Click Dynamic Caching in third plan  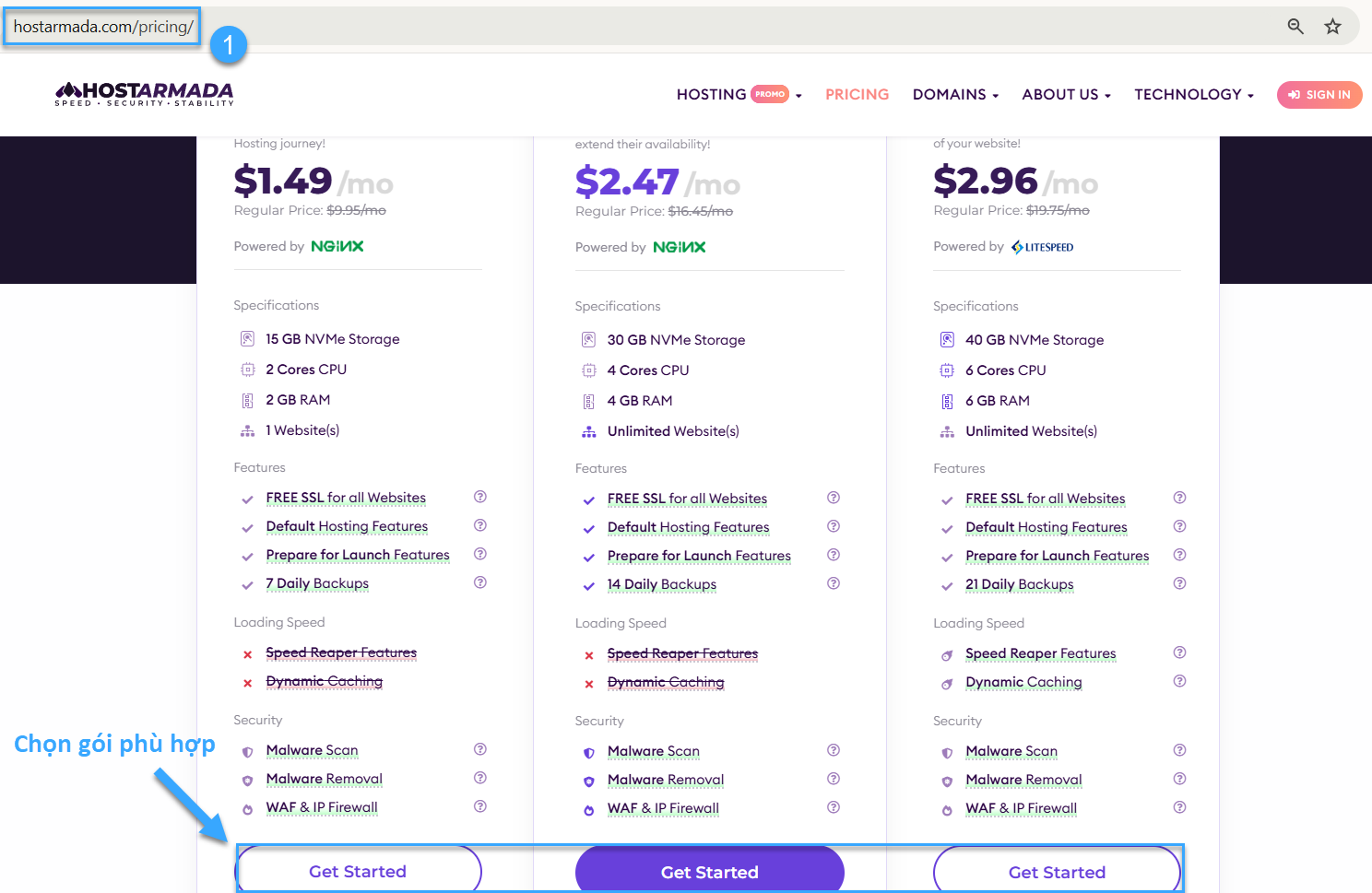point(1023,682)
